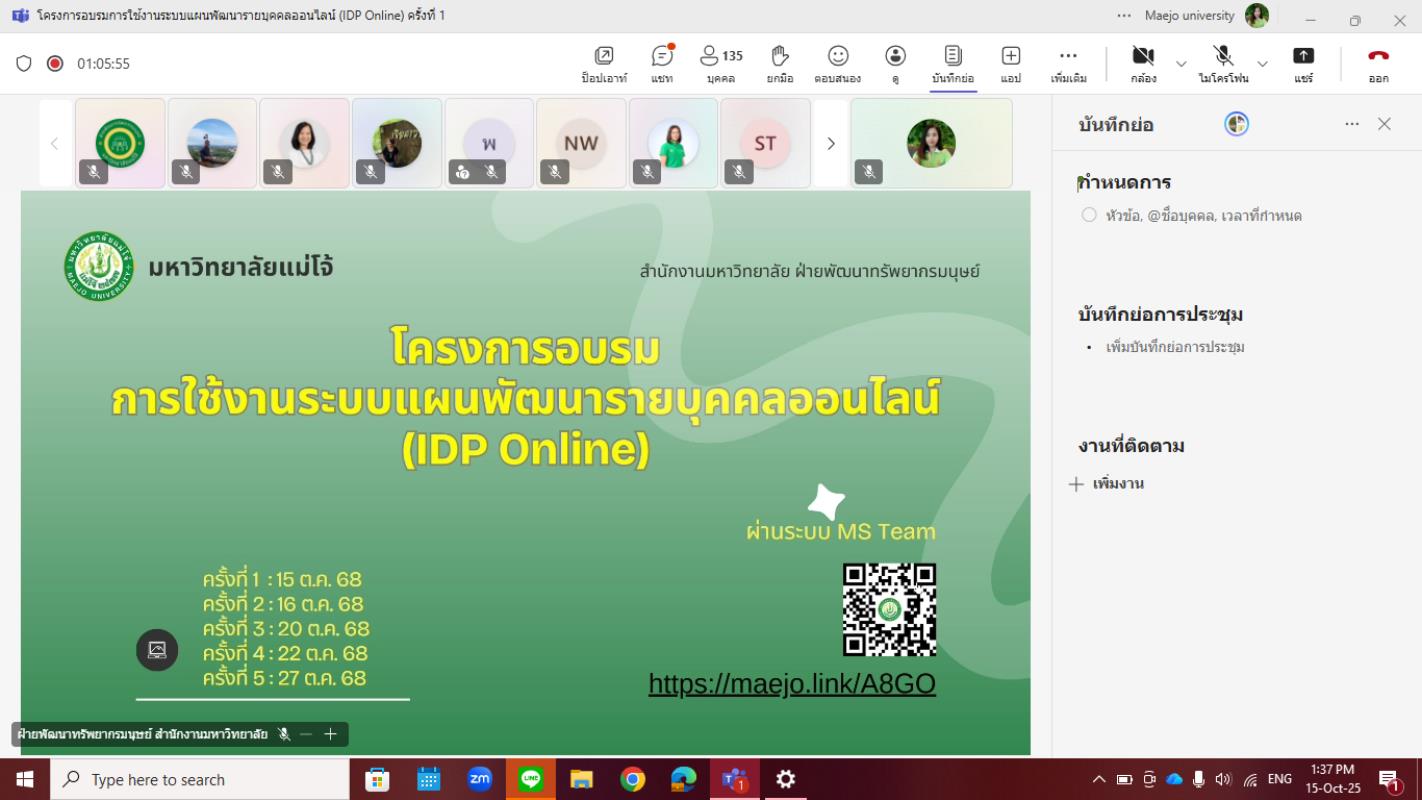Unmute the microphone (ไมโครโฟน)
1422x800 pixels.
(x=1222, y=63)
